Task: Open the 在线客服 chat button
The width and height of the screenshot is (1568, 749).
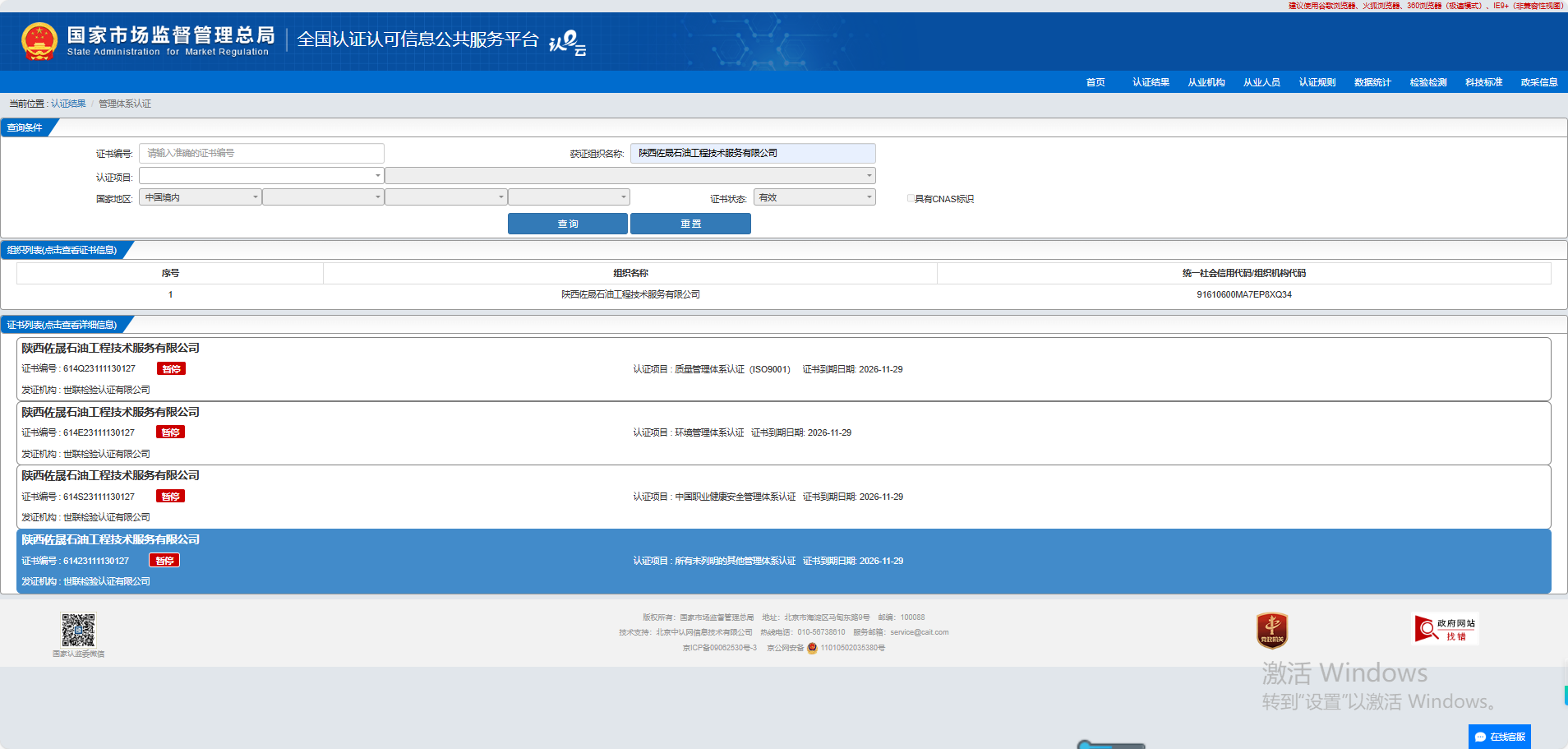Action: point(1500,737)
